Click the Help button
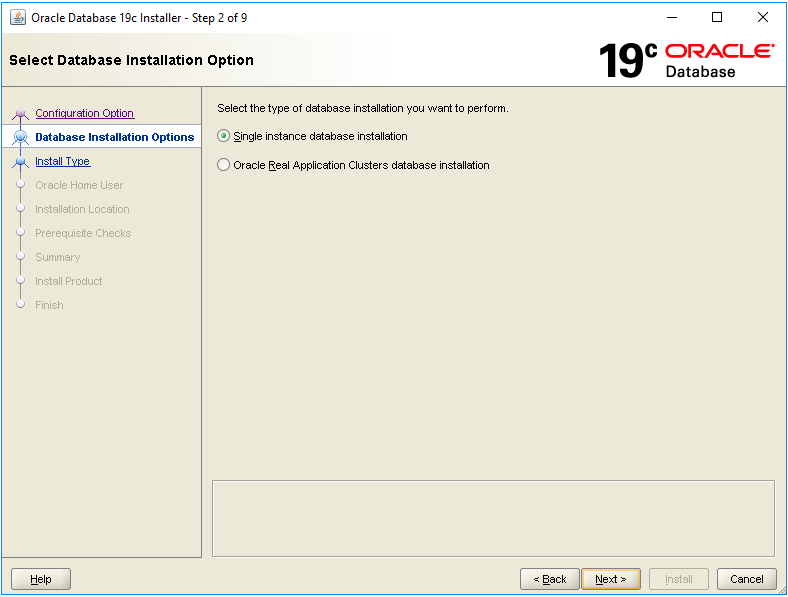 click(x=41, y=579)
